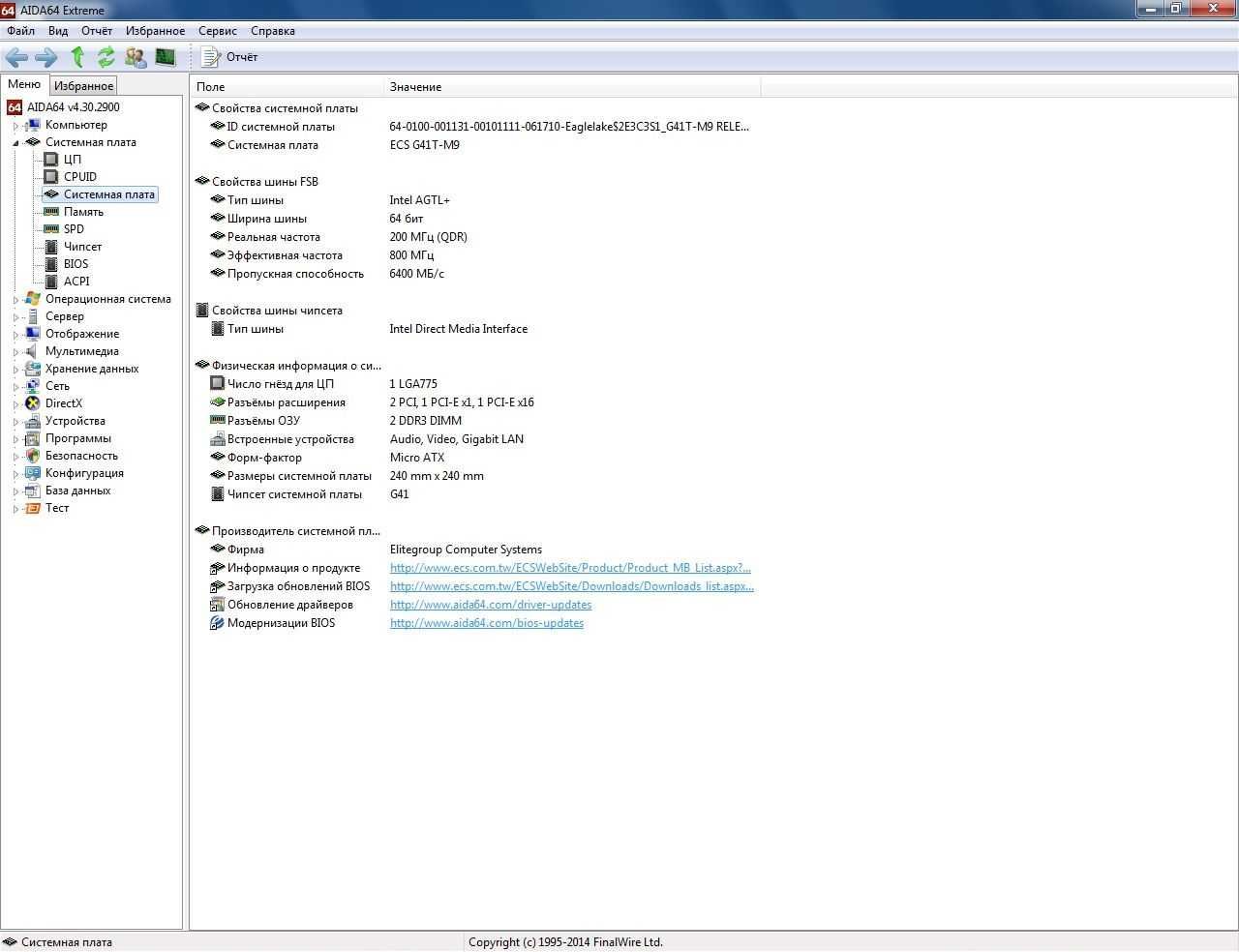The width and height of the screenshot is (1239, 952).
Task: Open the aida64.com/driver-updates link
Action: point(491,605)
